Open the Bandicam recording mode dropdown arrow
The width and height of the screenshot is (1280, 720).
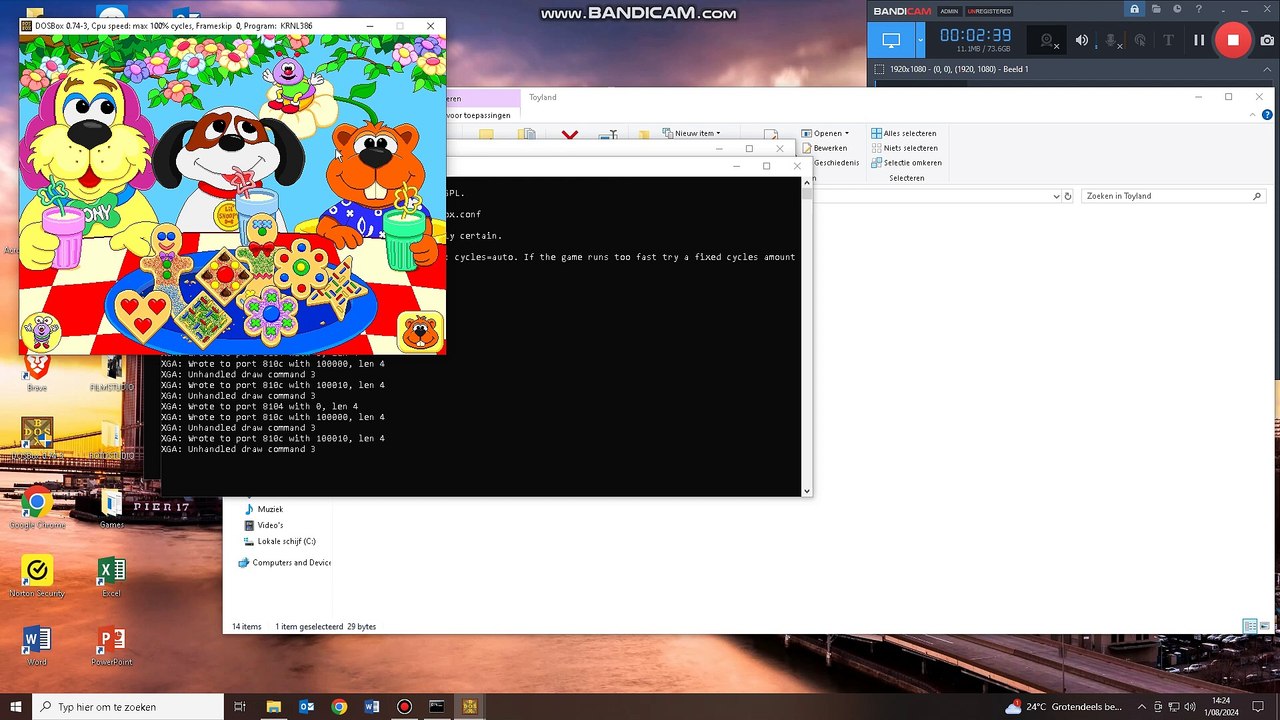(x=920, y=40)
